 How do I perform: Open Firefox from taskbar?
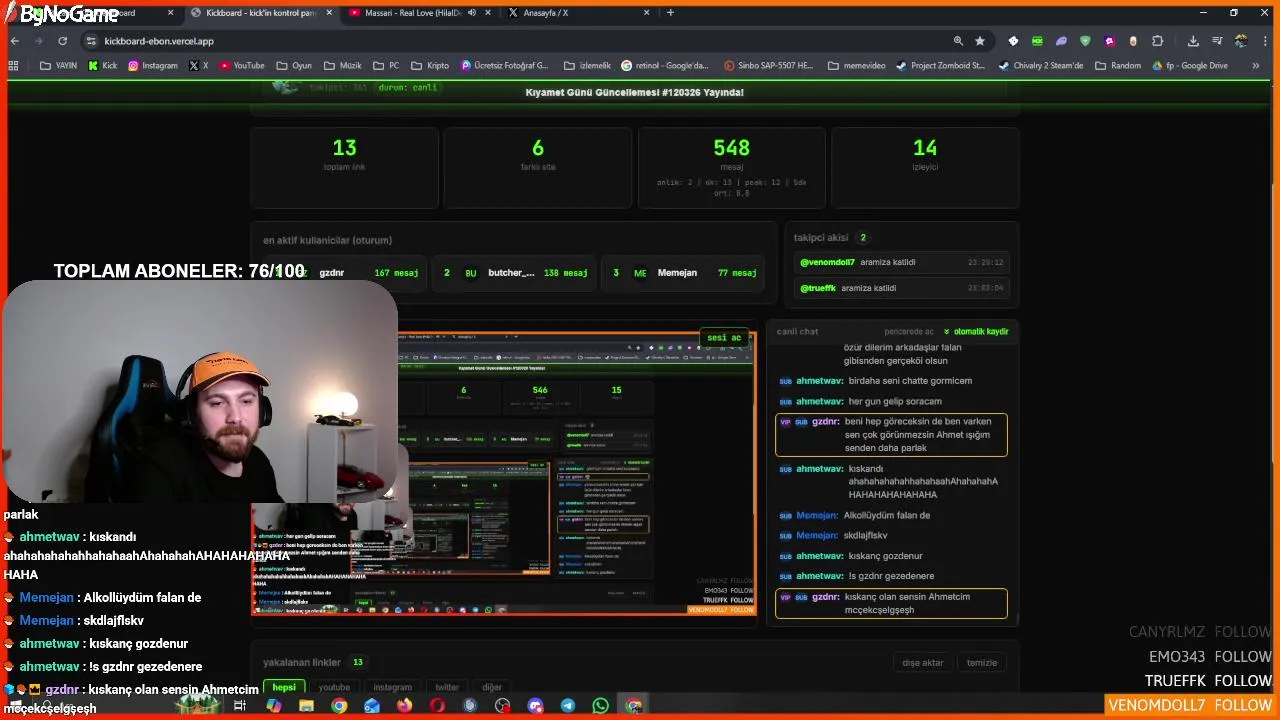tap(404, 706)
